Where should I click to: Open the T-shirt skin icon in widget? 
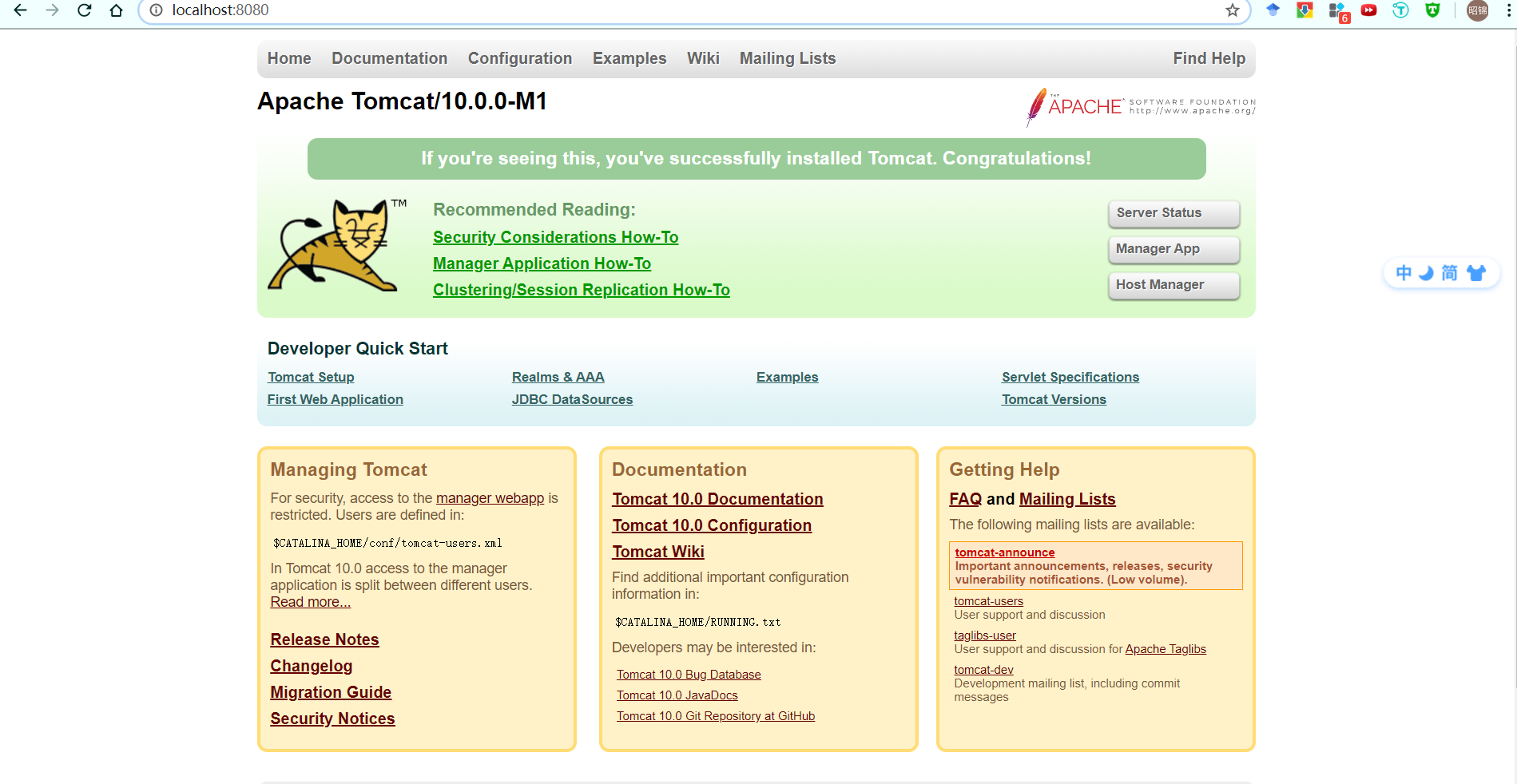pos(1475,273)
